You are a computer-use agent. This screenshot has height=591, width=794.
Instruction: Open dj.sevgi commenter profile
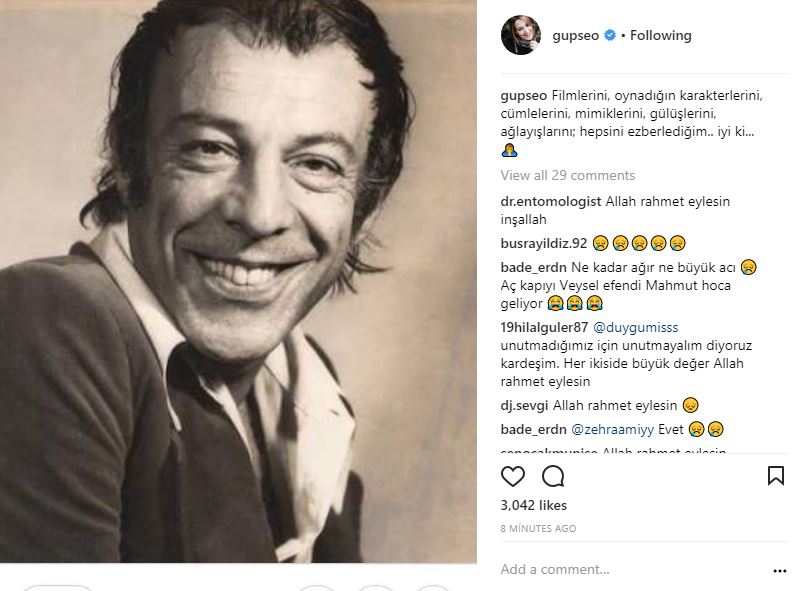tap(524, 405)
